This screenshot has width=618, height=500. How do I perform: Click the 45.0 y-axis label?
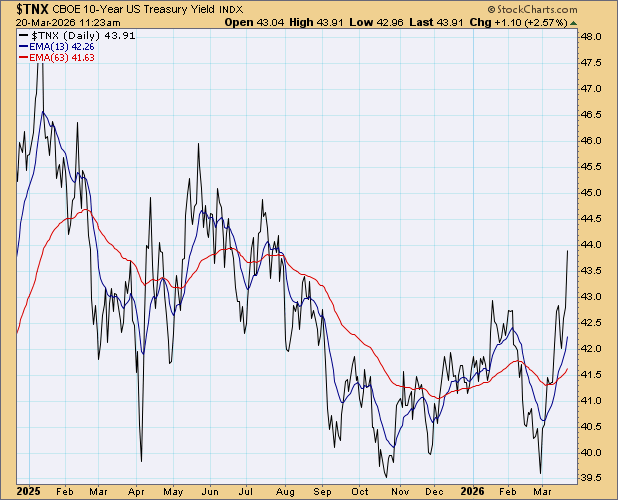[x=592, y=193]
